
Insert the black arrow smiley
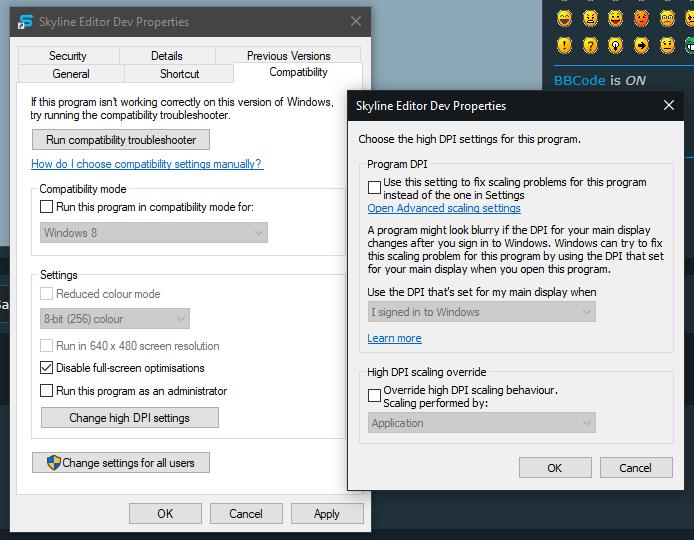(x=641, y=45)
